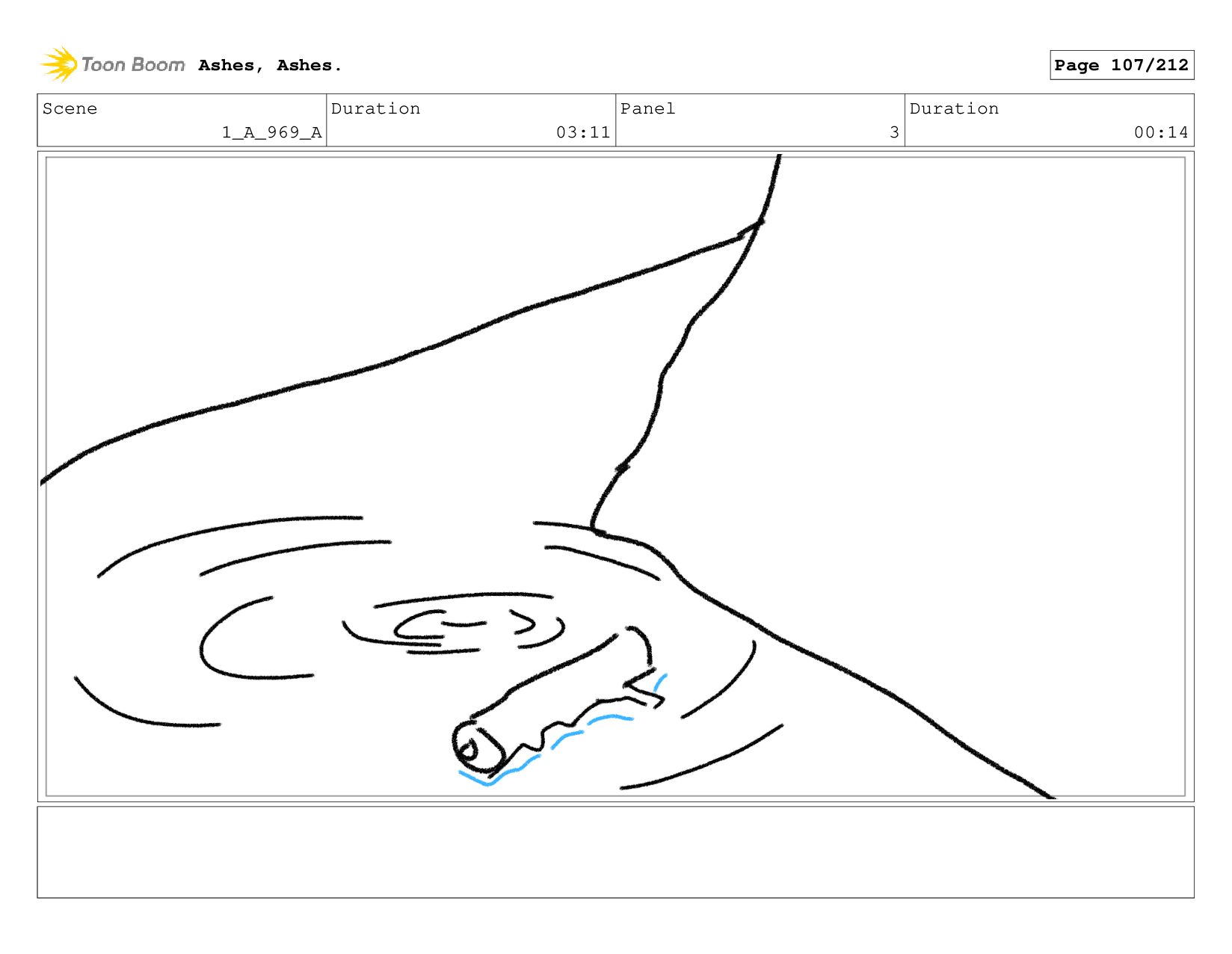Viewport: 1232px width, 954px height.
Task: Select the scene name "1_A_969_A"
Action: pos(271,132)
